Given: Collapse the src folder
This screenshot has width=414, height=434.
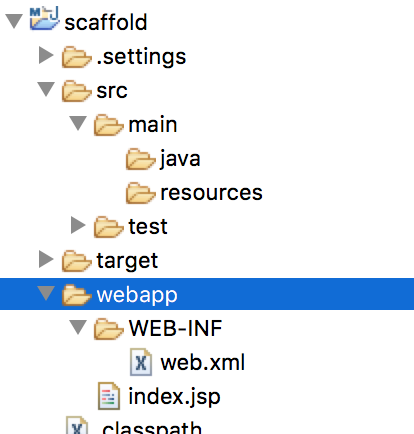Looking at the screenshot, I should click(46, 89).
